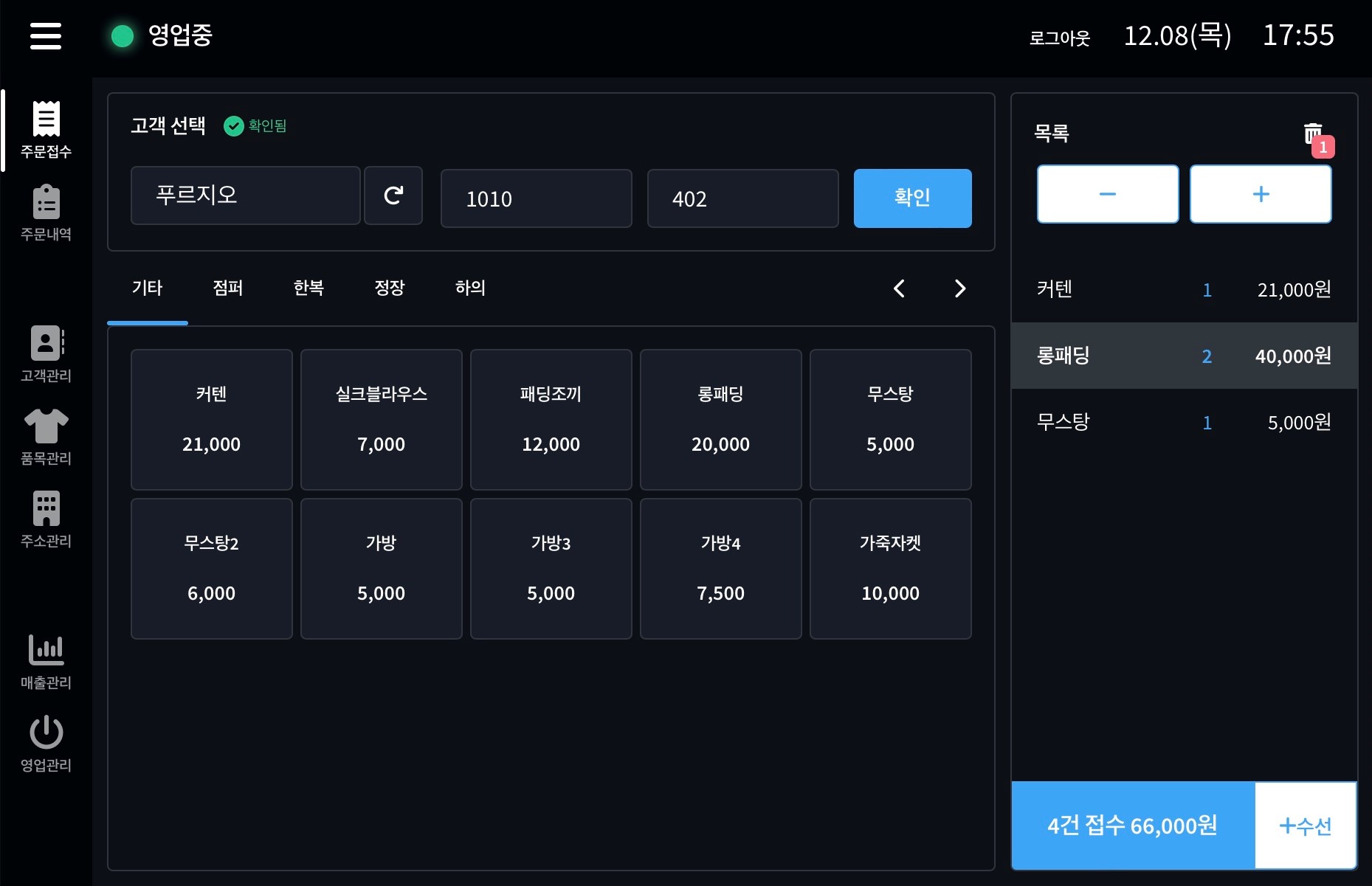Decrease quantity with minus button
The width and height of the screenshot is (1372, 886).
(x=1108, y=194)
